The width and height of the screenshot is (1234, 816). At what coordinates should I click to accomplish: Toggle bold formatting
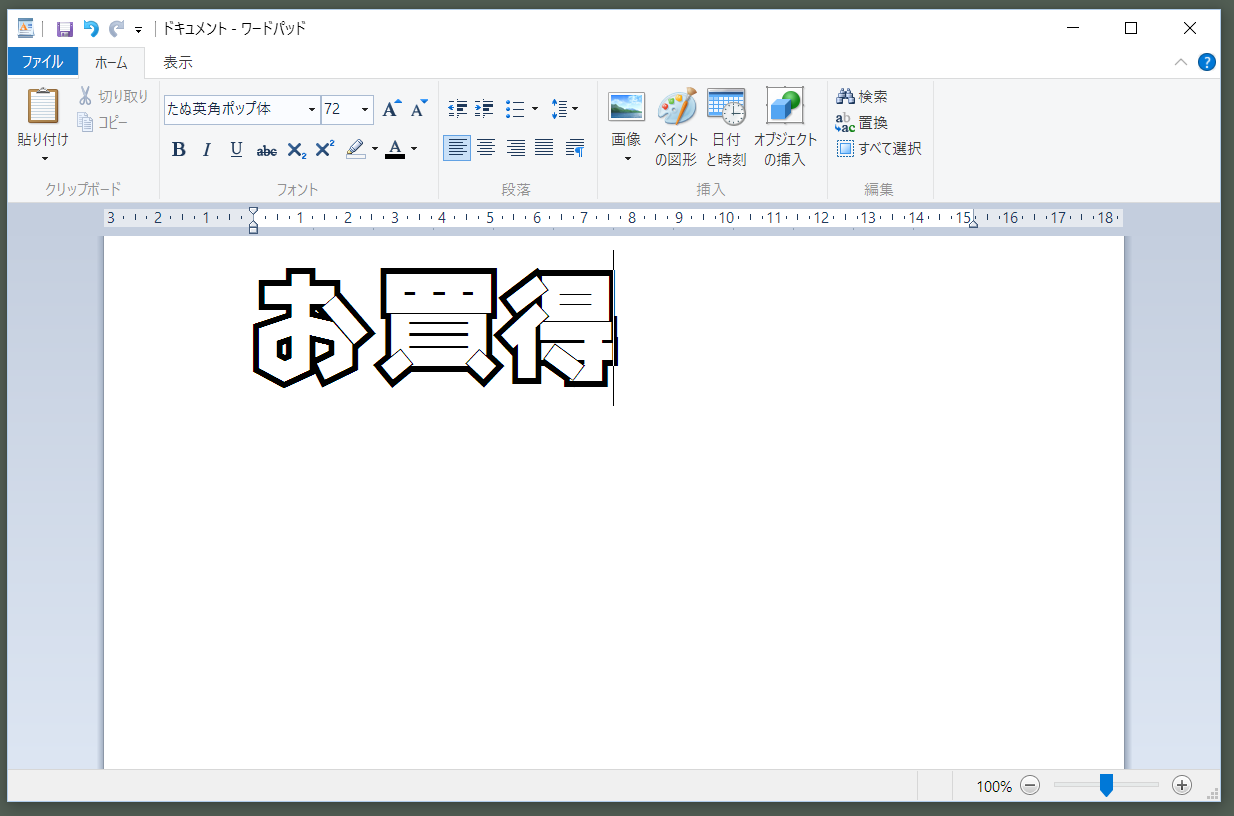pyautogui.click(x=178, y=149)
